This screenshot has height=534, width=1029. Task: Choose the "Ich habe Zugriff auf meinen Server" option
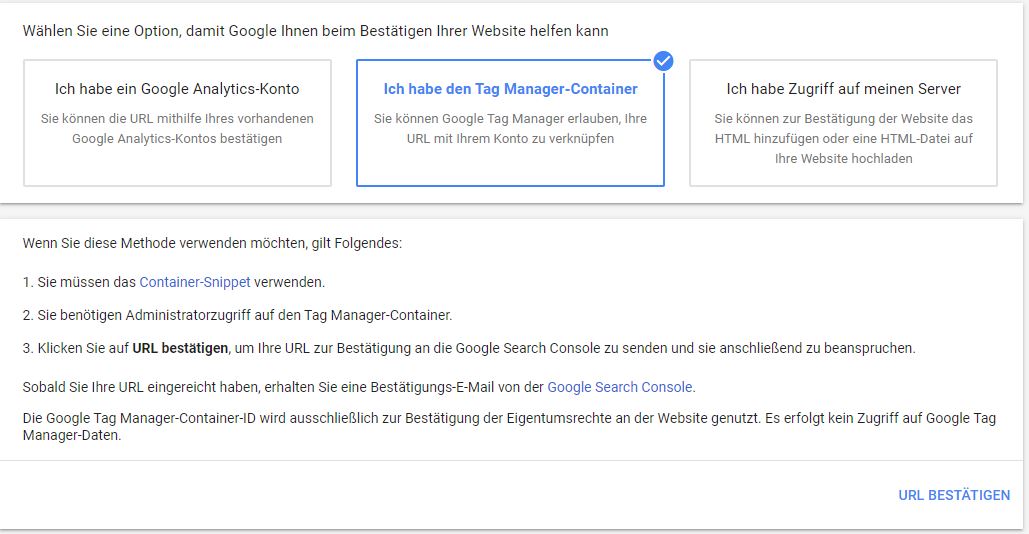click(843, 89)
